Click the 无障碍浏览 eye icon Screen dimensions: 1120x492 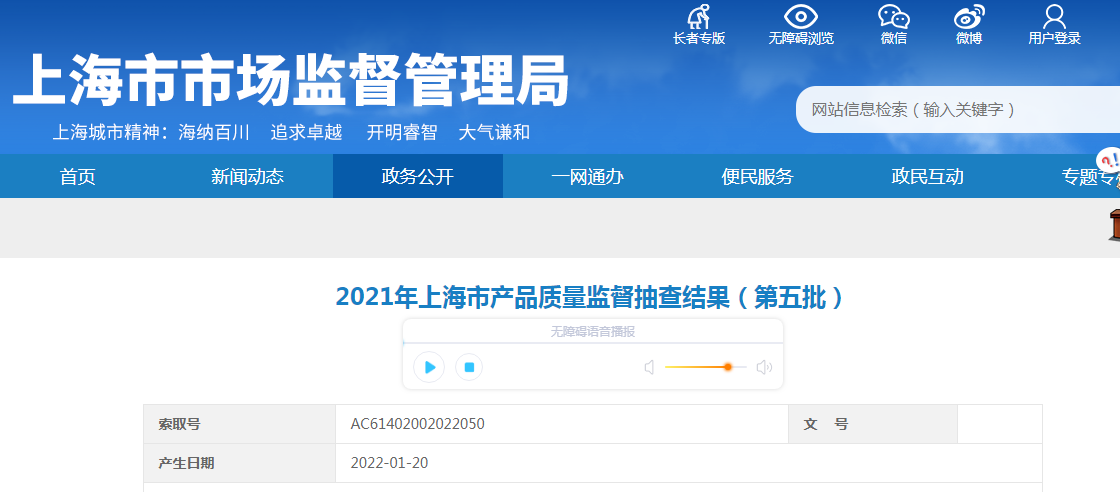pos(801,16)
